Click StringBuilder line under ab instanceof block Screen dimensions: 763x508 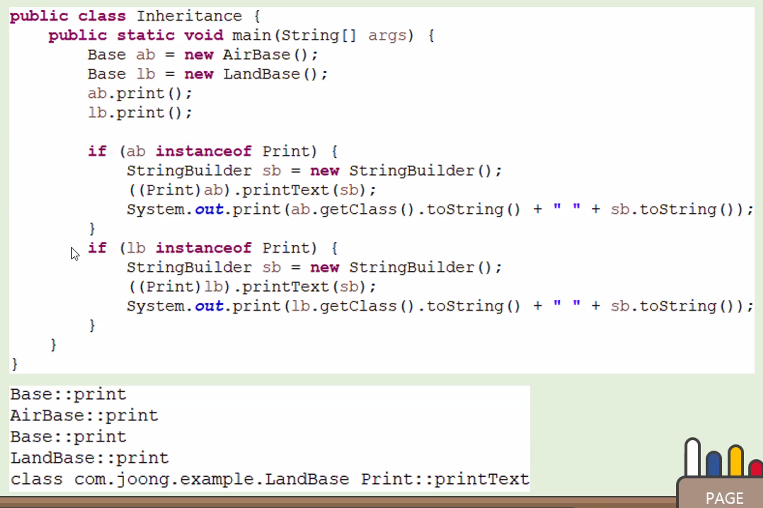coord(314,171)
